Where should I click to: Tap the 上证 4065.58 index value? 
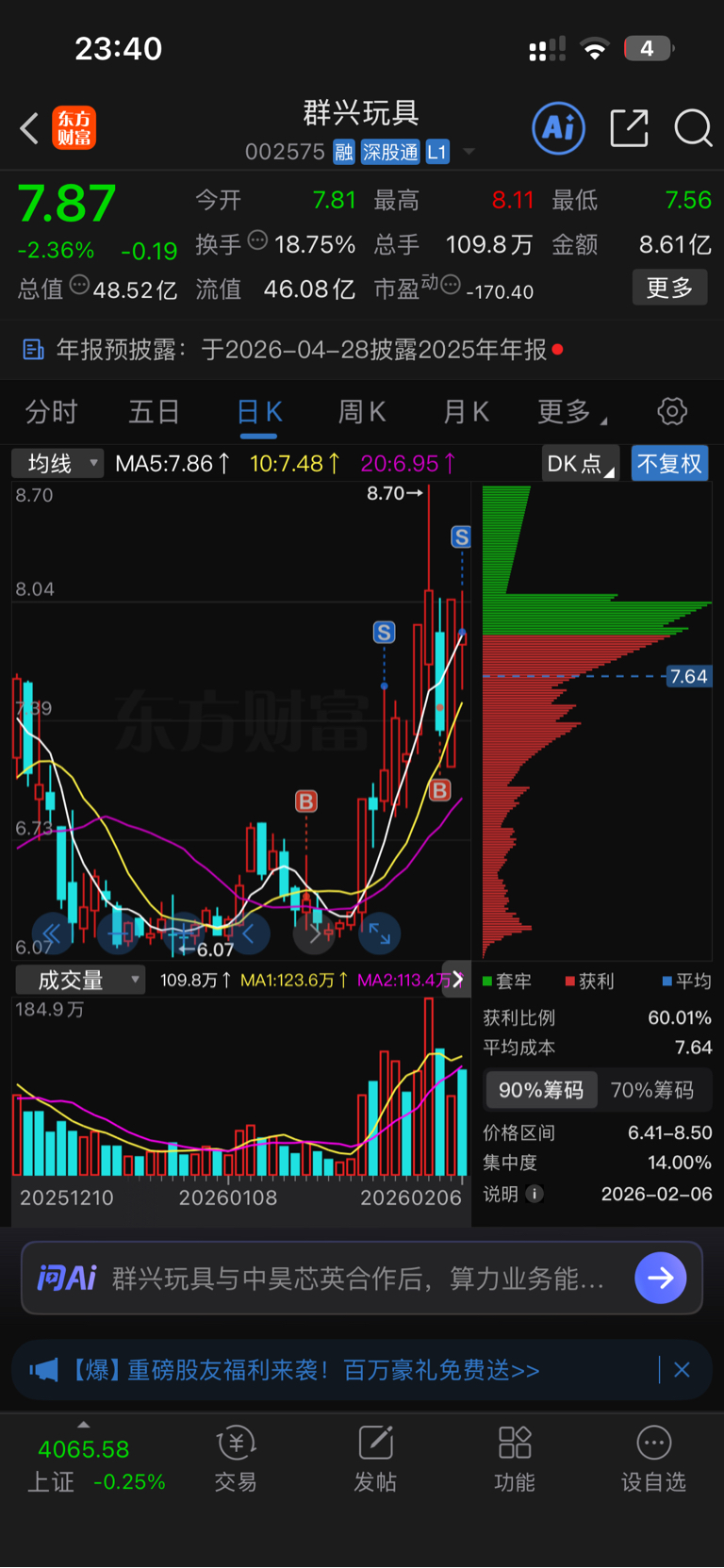click(x=83, y=1449)
